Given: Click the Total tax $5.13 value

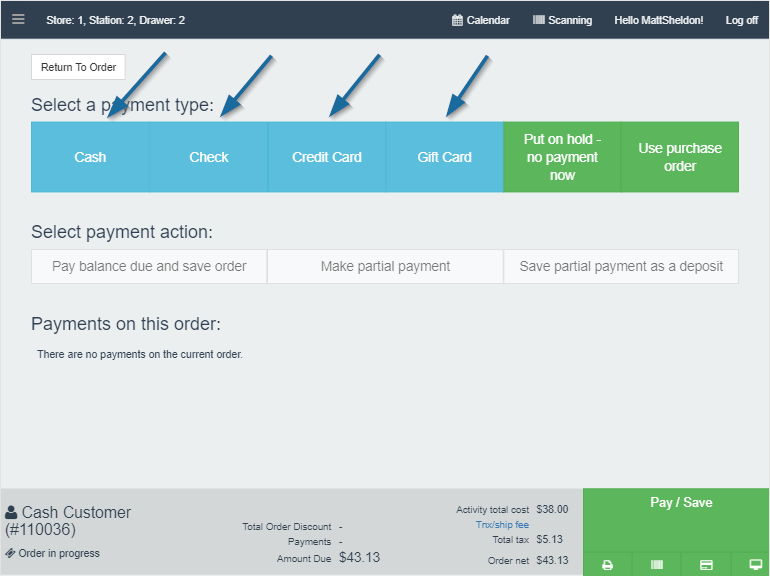Looking at the screenshot, I should tap(550, 539).
